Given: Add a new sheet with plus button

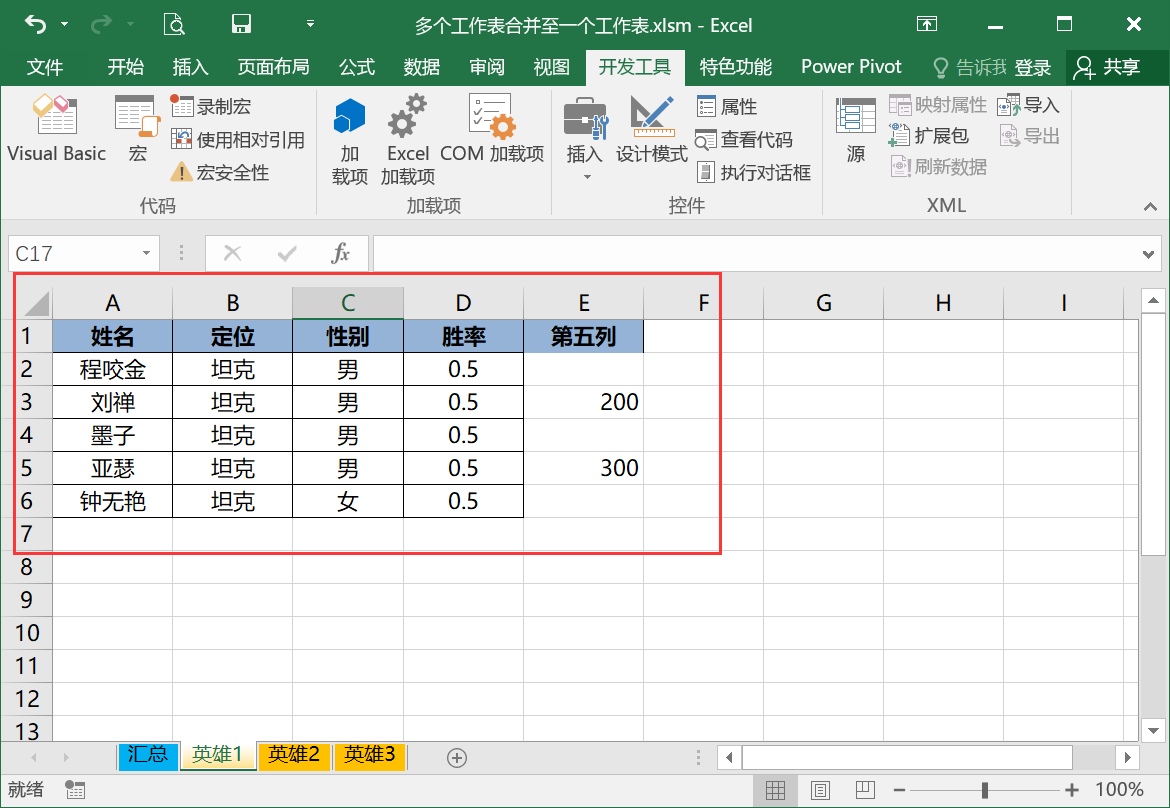Looking at the screenshot, I should 457,757.
